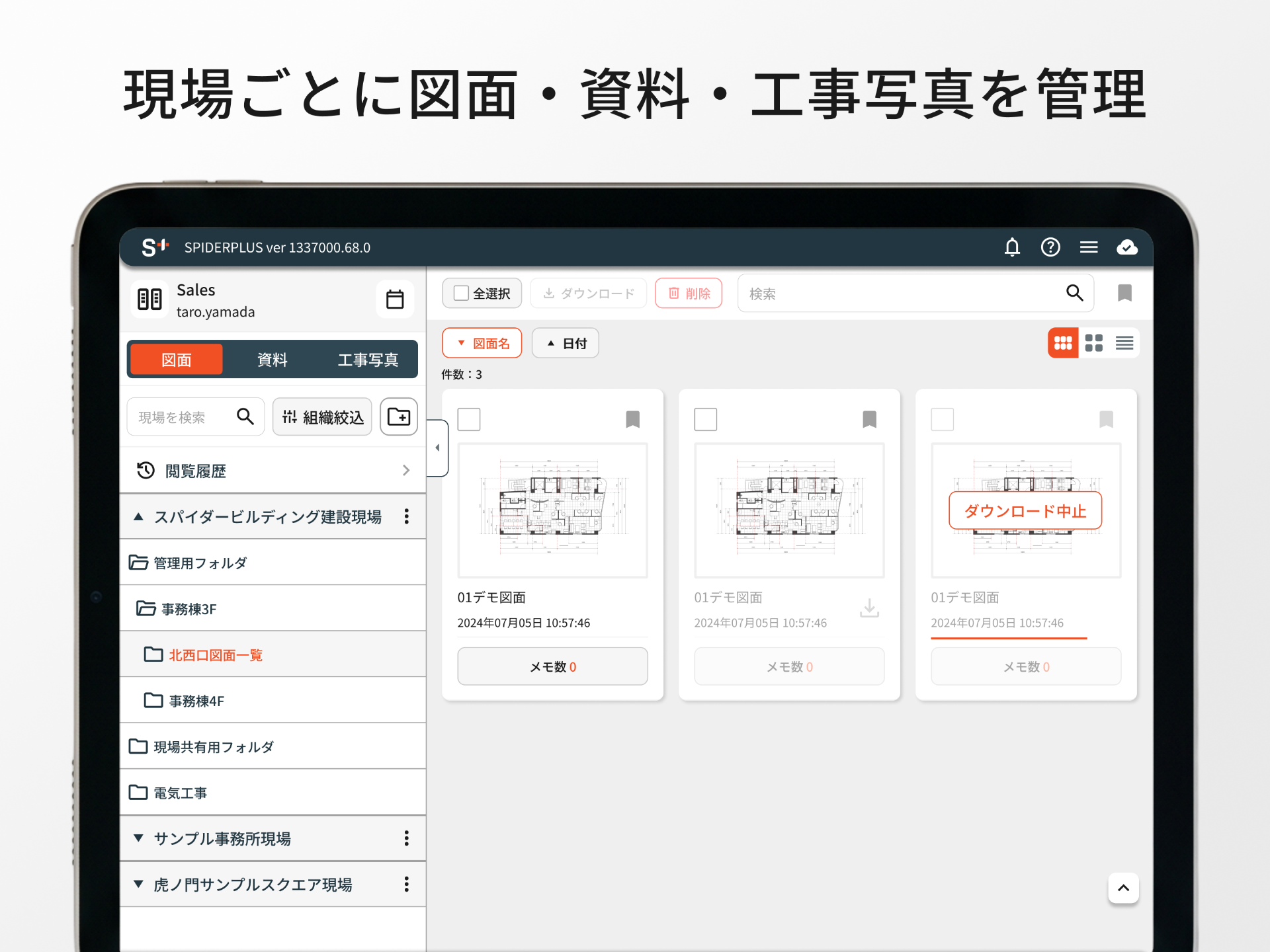
Task: Switch to large grid view
Action: (x=1094, y=343)
